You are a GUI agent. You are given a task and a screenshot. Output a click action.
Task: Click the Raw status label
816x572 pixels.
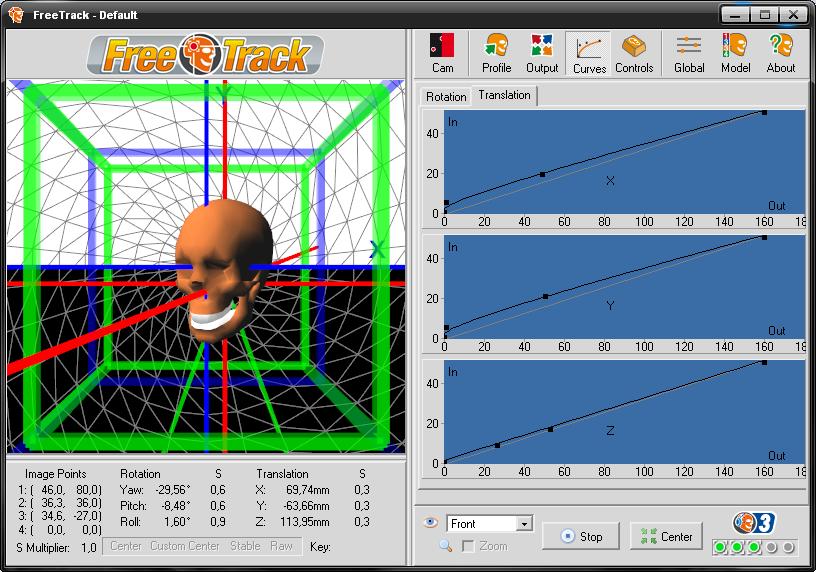pyautogui.click(x=282, y=546)
